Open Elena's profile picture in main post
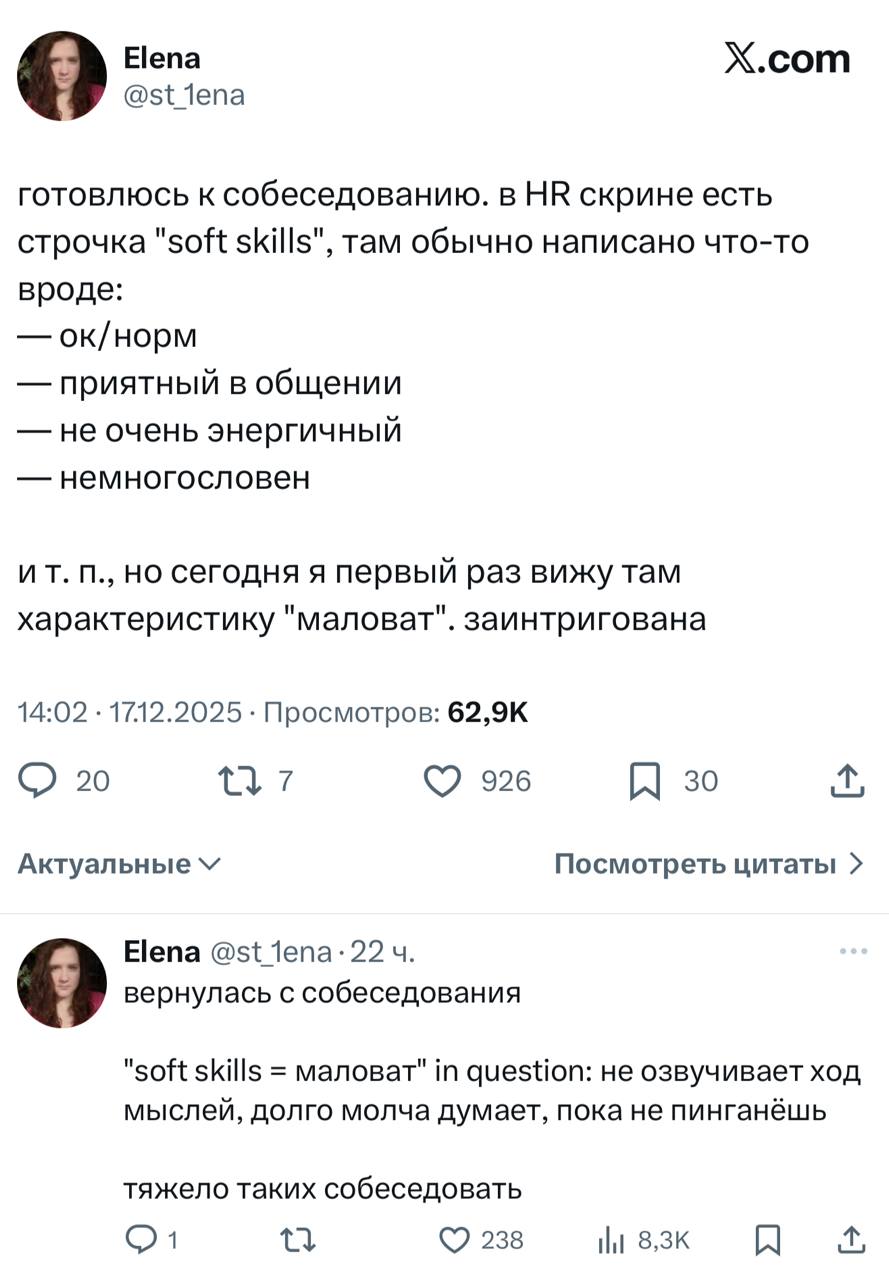The height and width of the screenshot is (1280, 889). point(62,76)
